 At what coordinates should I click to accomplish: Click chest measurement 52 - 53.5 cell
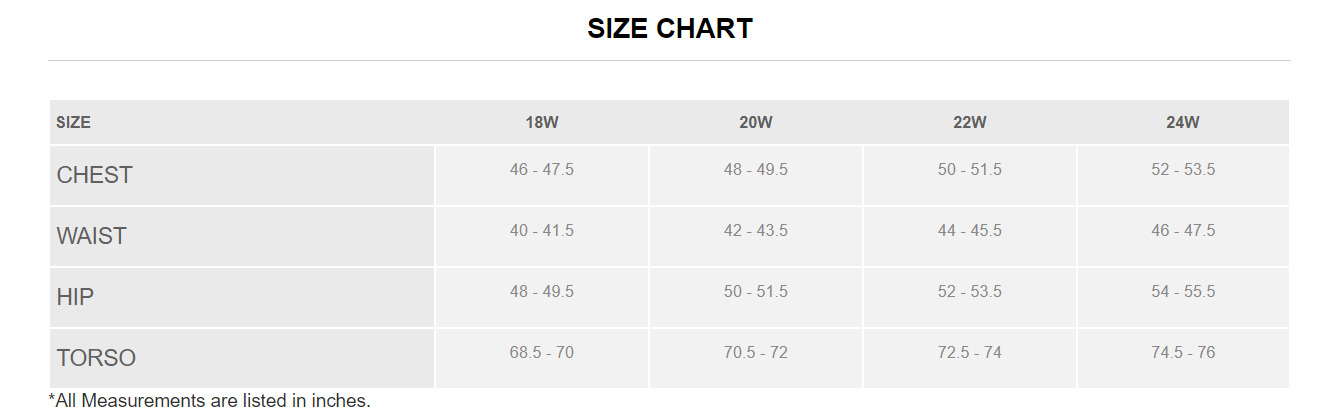tap(1183, 170)
